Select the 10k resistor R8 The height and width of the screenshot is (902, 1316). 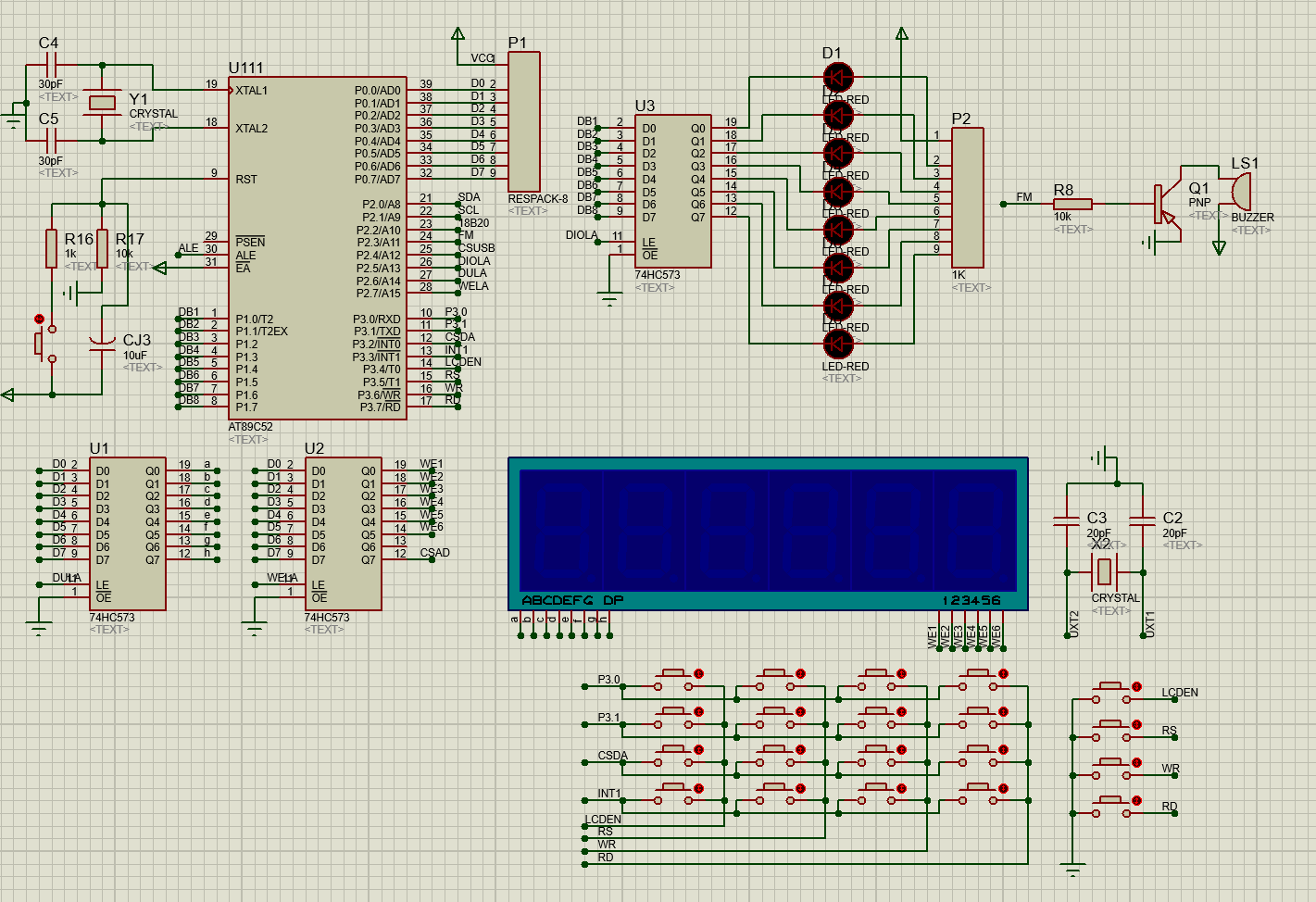[1072, 204]
